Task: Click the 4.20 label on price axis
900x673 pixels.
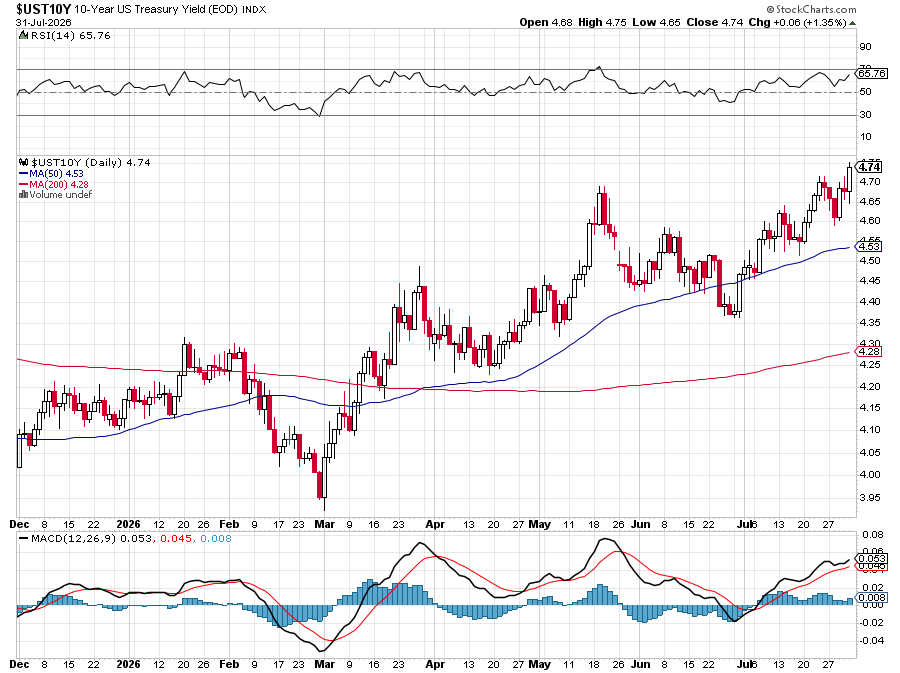Action: pyautogui.click(x=870, y=387)
